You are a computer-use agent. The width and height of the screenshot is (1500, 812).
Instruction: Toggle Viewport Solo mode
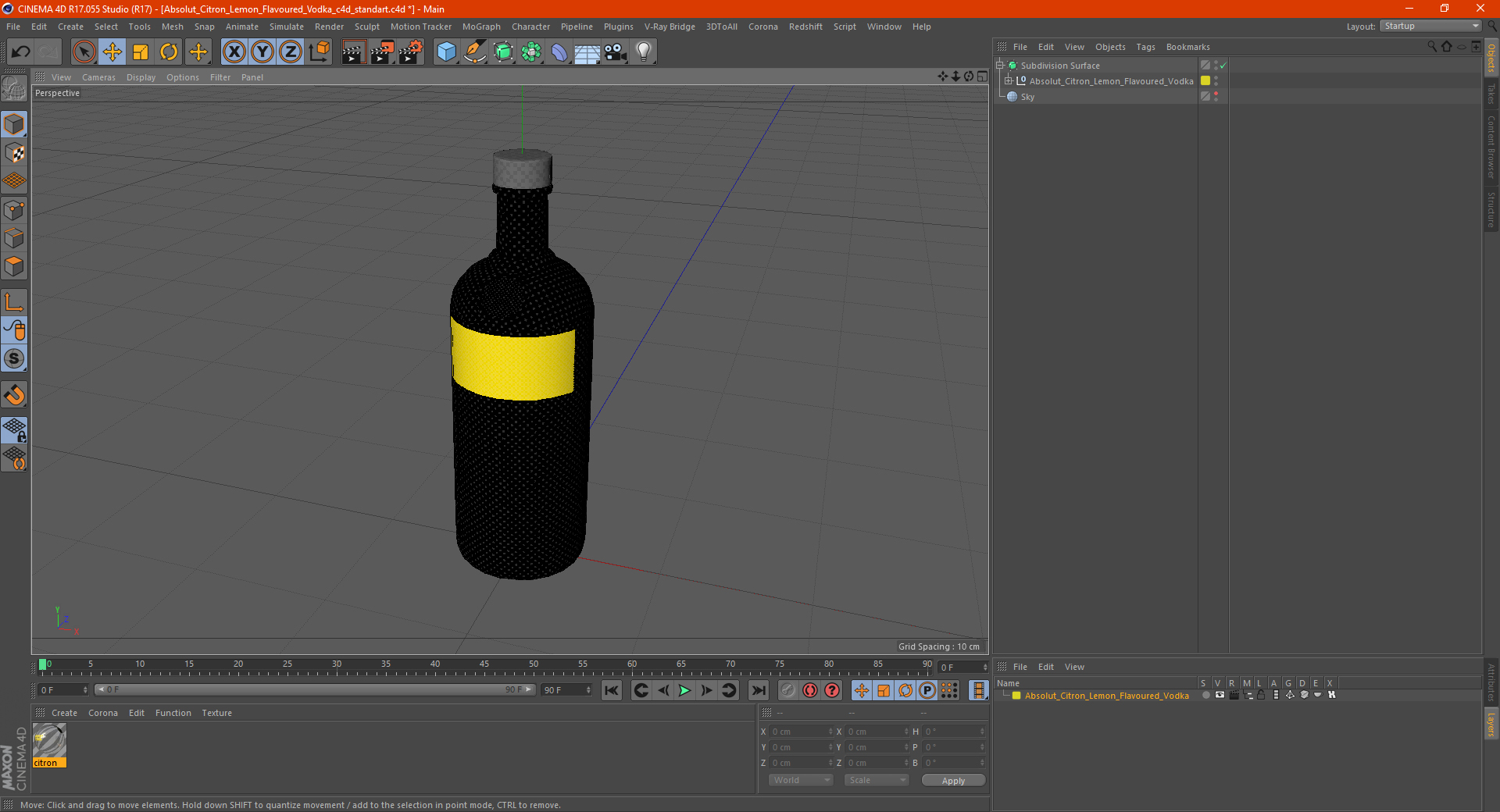pos(14,359)
